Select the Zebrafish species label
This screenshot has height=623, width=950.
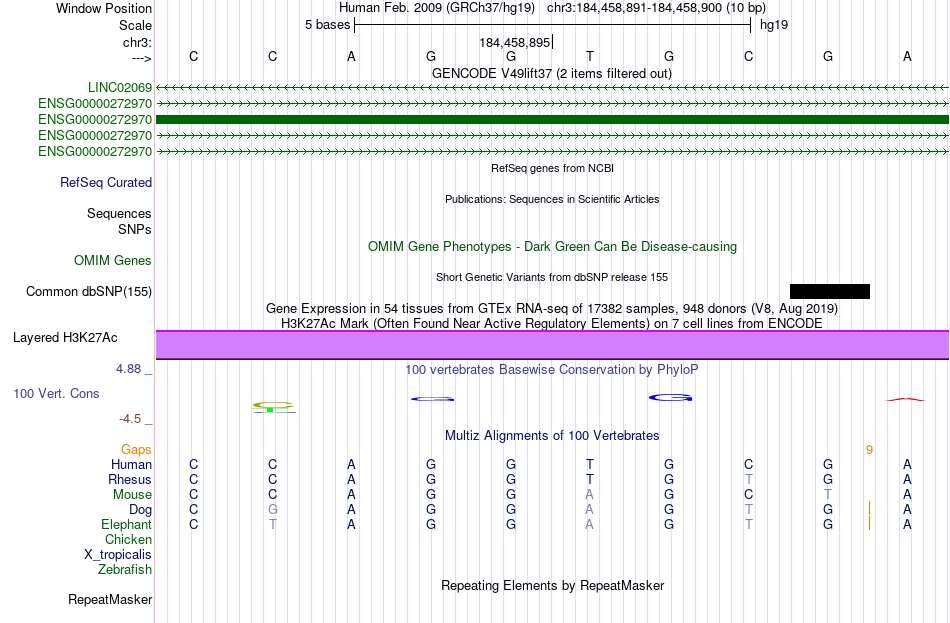[125, 570]
